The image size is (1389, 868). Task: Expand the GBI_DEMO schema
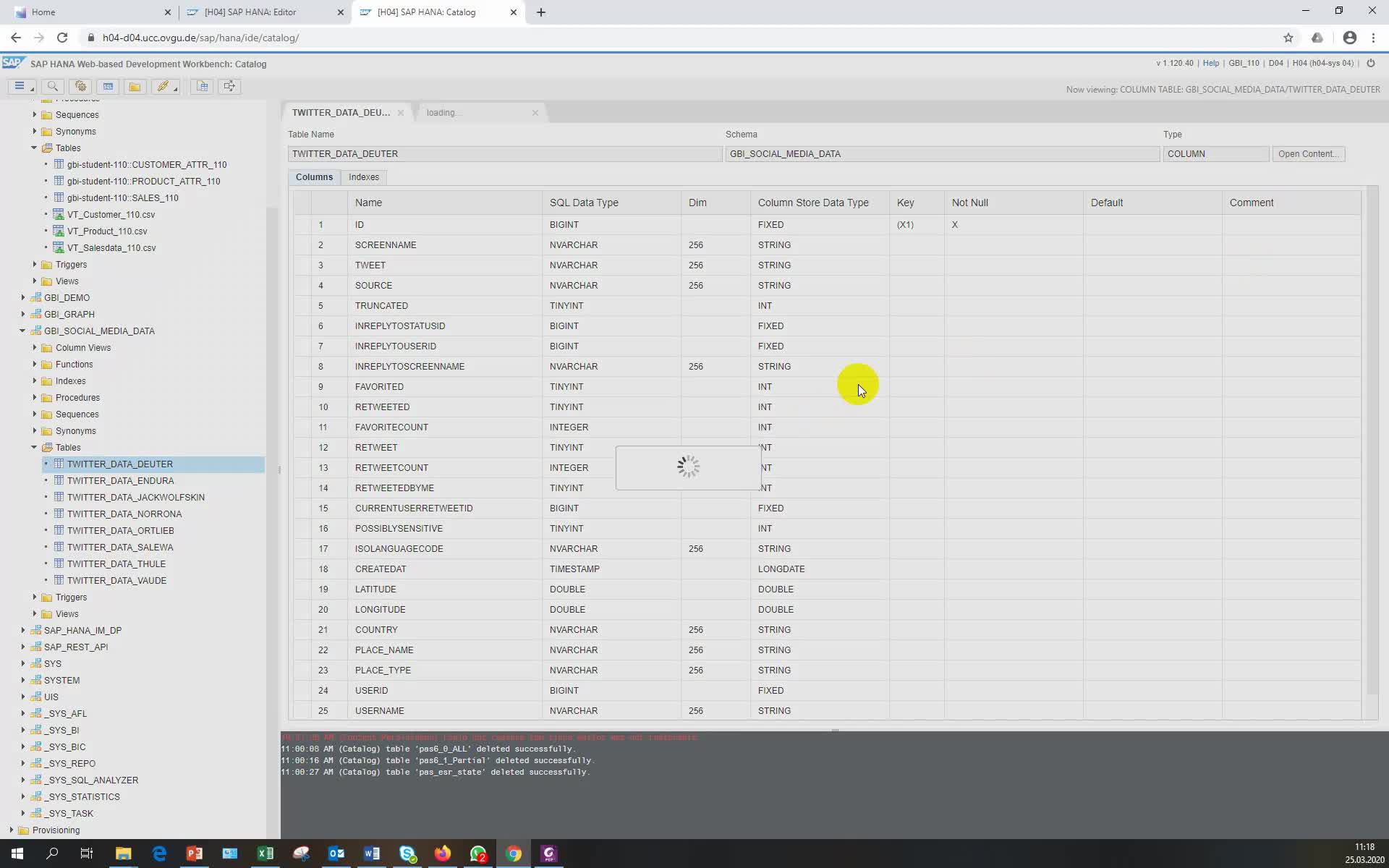pyautogui.click(x=22, y=297)
